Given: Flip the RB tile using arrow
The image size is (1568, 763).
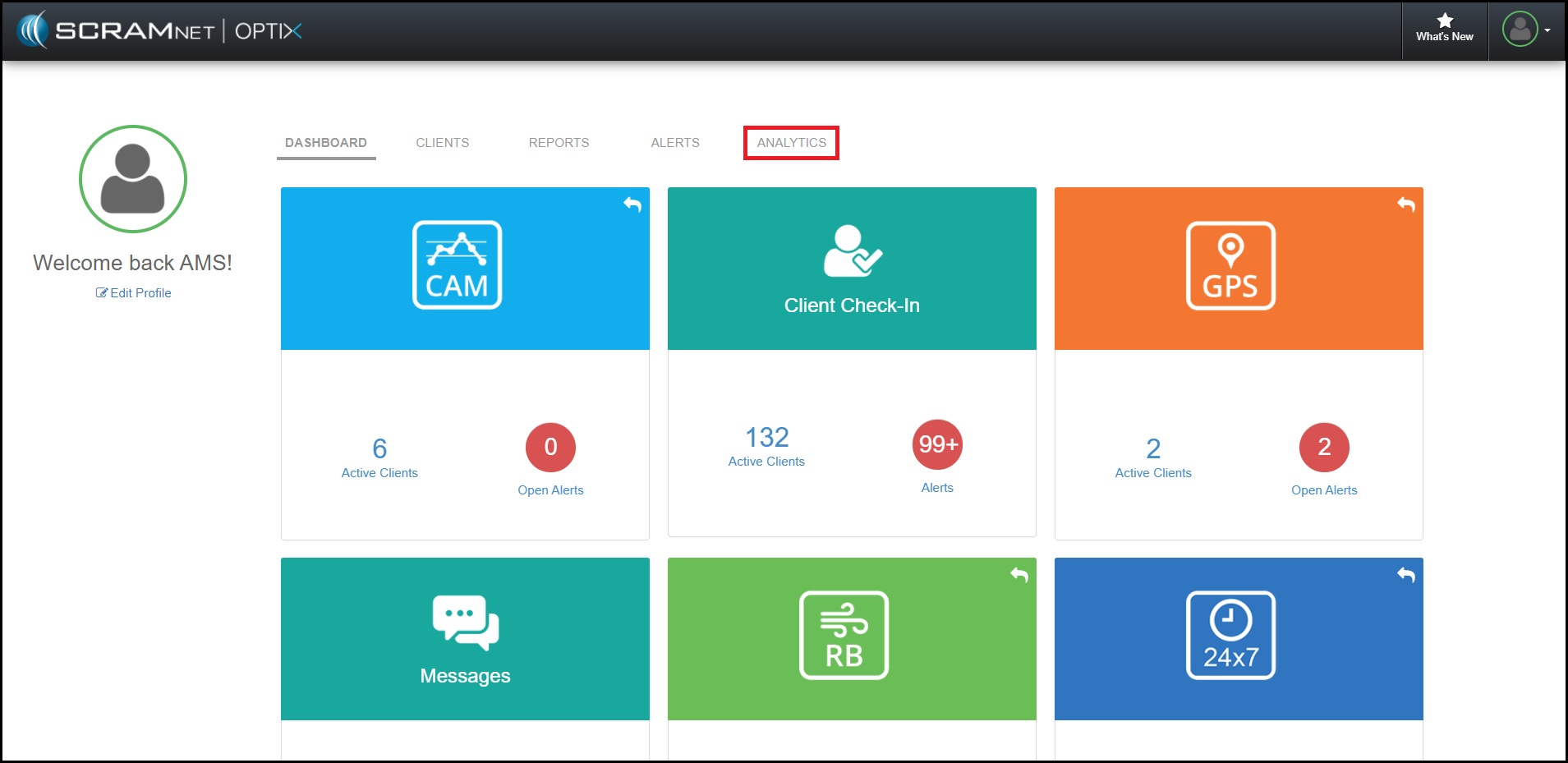Looking at the screenshot, I should 1019,575.
